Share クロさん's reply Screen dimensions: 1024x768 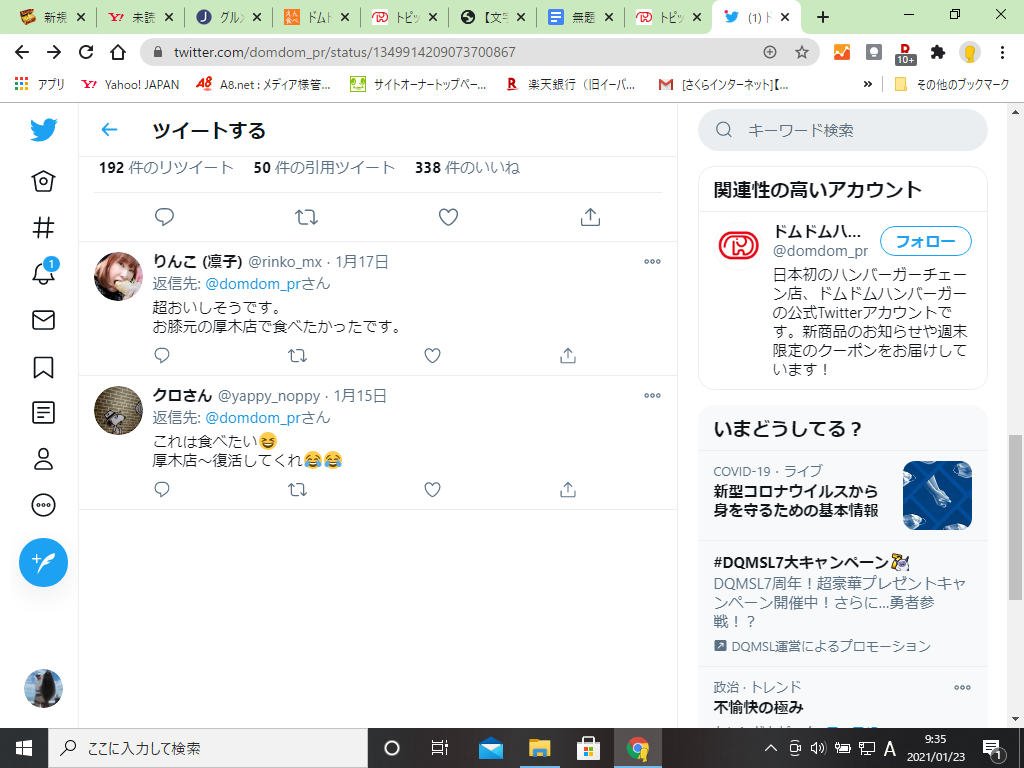pyautogui.click(x=568, y=489)
